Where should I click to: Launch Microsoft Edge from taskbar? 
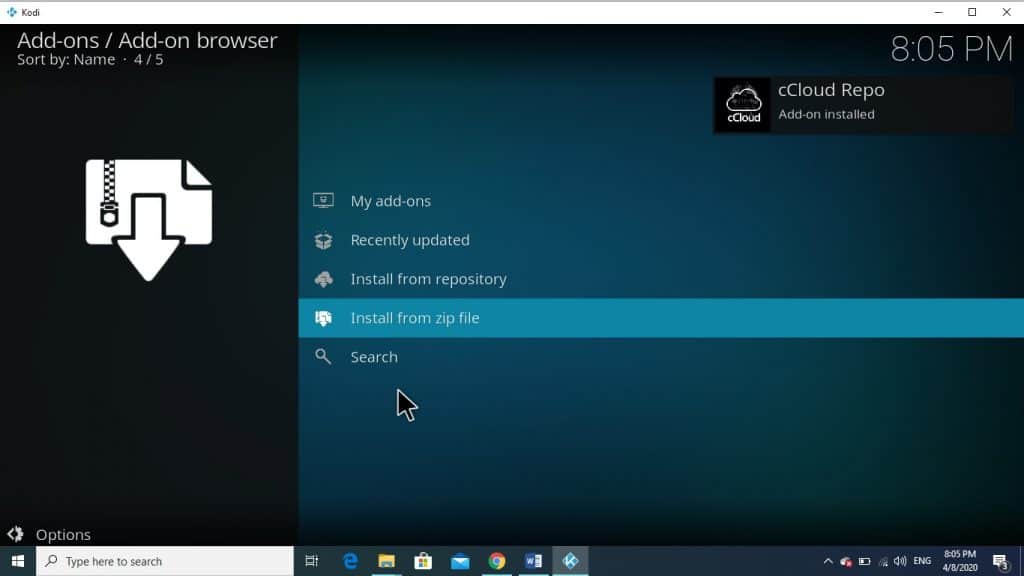pos(351,561)
